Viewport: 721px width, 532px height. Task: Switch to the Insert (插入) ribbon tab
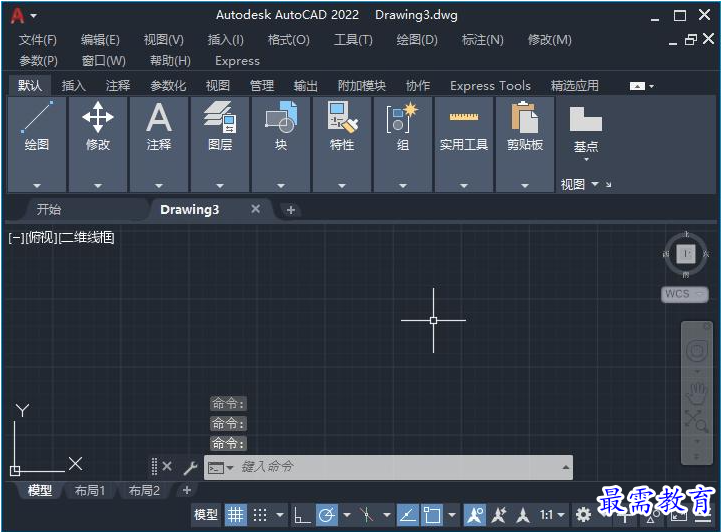coord(74,86)
